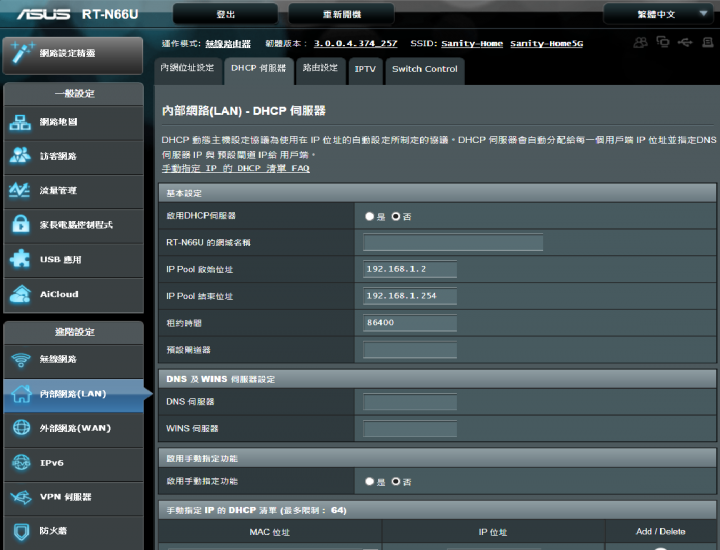Viewport: 720px width, 550px height.
Task: Switch to IPTV tab
Action: [365, 72]
